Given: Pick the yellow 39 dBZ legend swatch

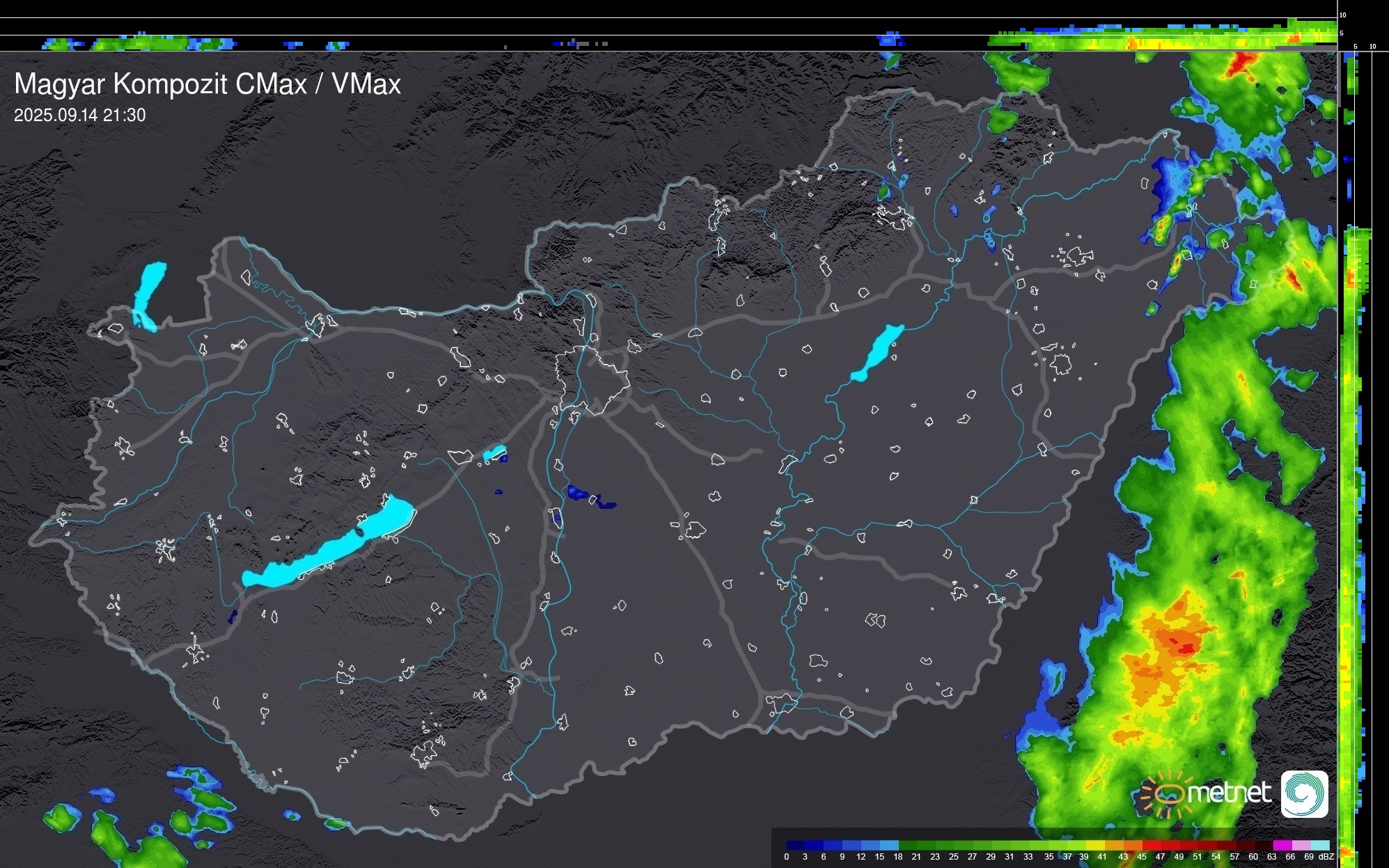Looking at the screenshot, I should (1096, 845).
